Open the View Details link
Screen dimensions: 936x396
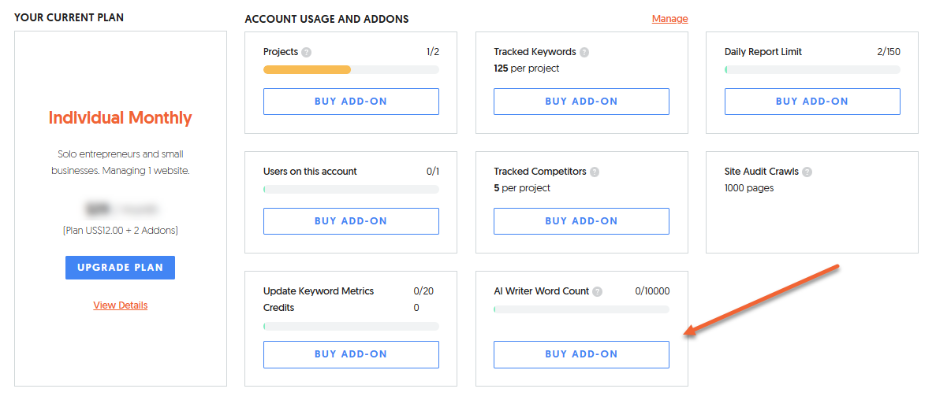[120, 305]
